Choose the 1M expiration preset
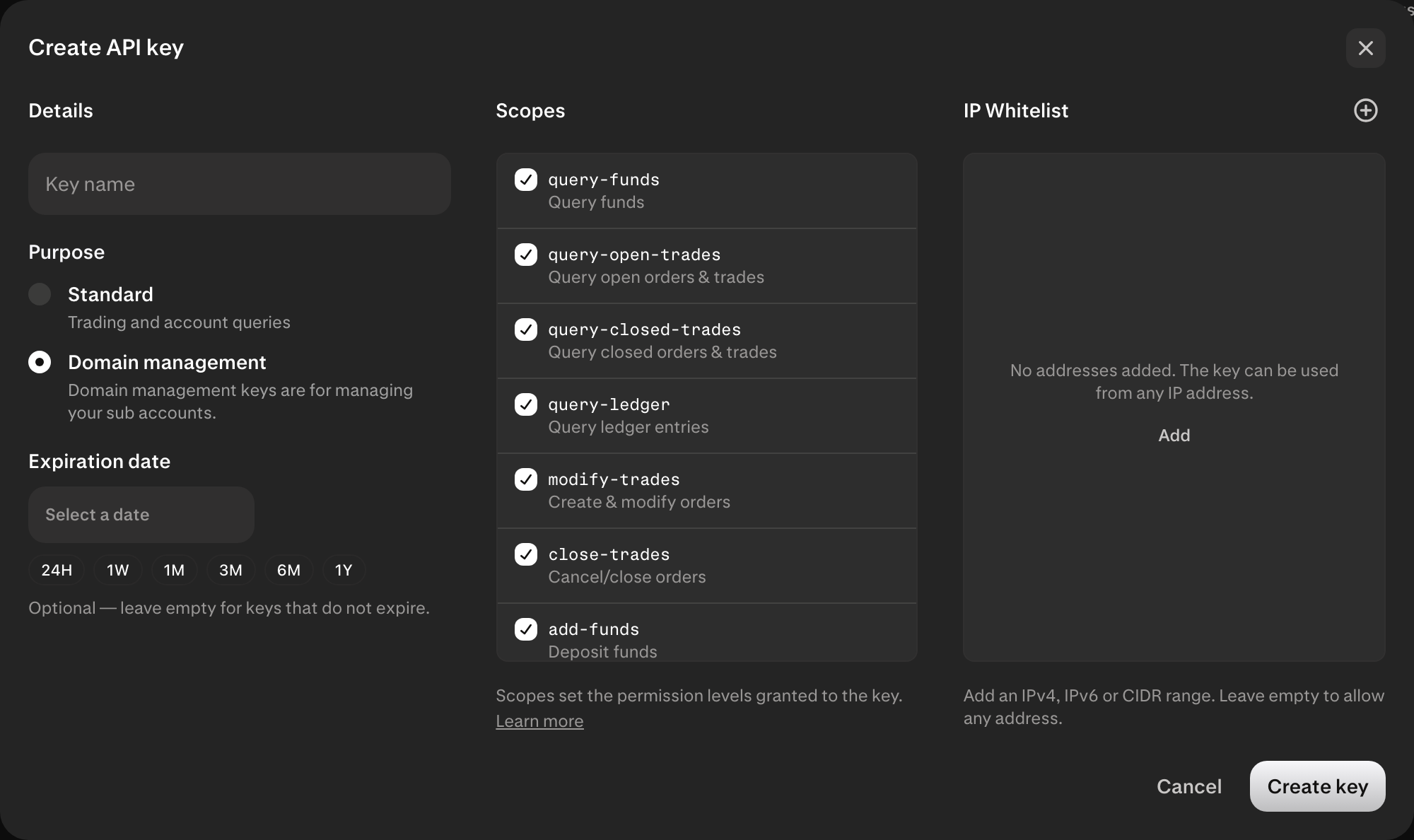This screenshot has height=840, width=1414. point(174,570)
